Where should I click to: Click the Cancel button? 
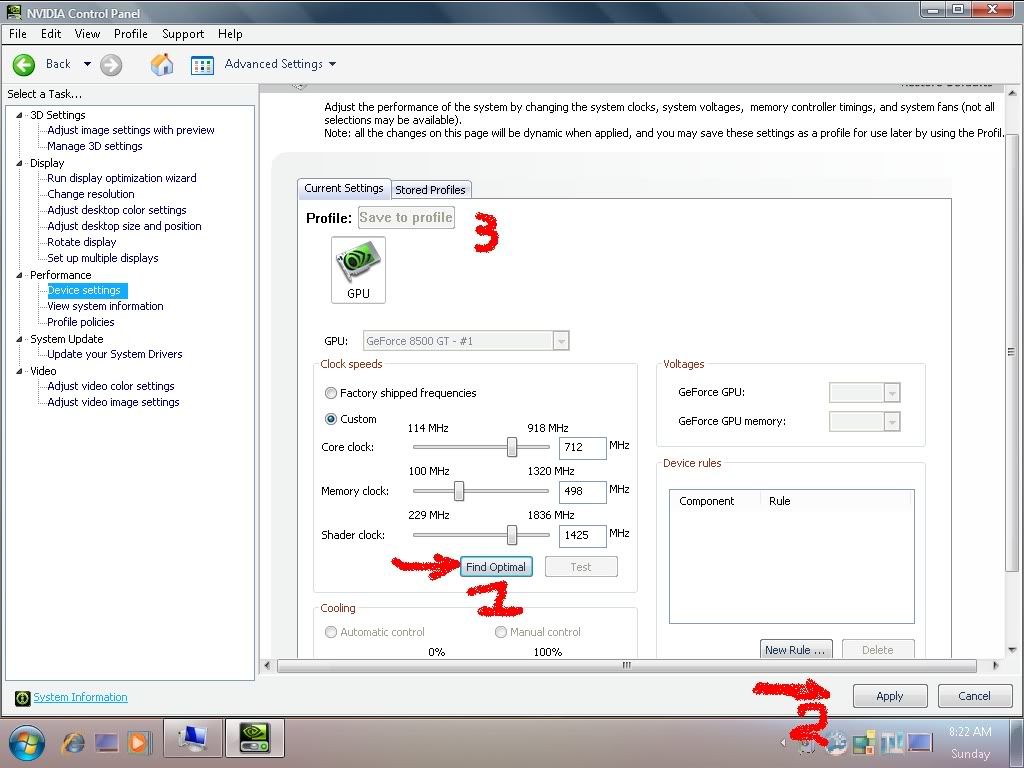click(x=974, y=696)
